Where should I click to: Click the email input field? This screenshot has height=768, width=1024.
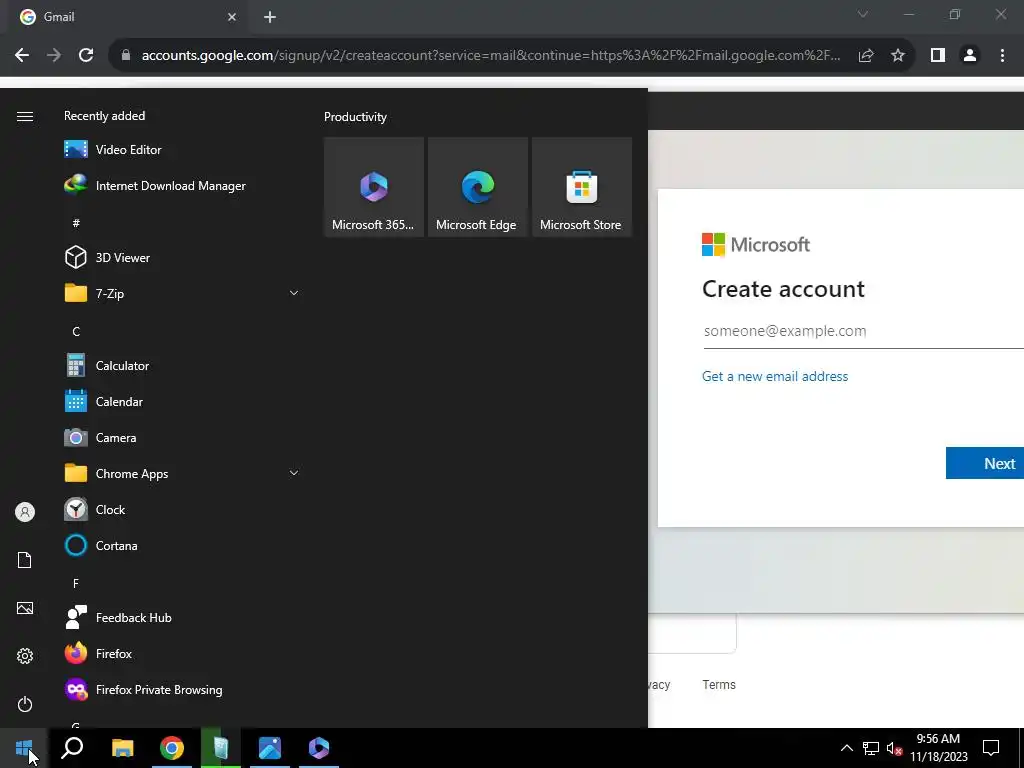point(863,331)
